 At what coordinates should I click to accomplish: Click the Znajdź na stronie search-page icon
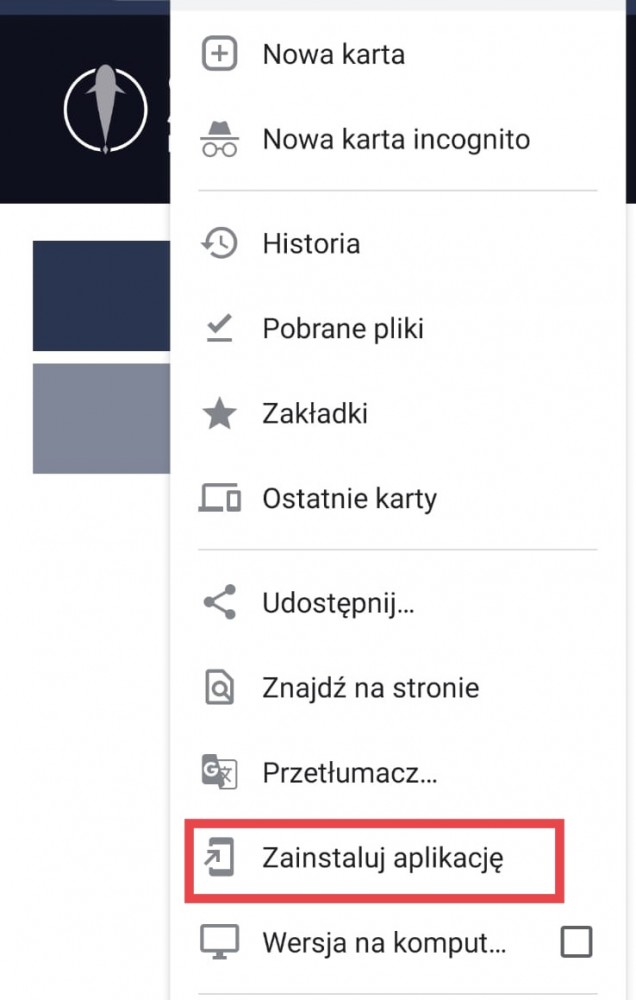pos(219,687)
